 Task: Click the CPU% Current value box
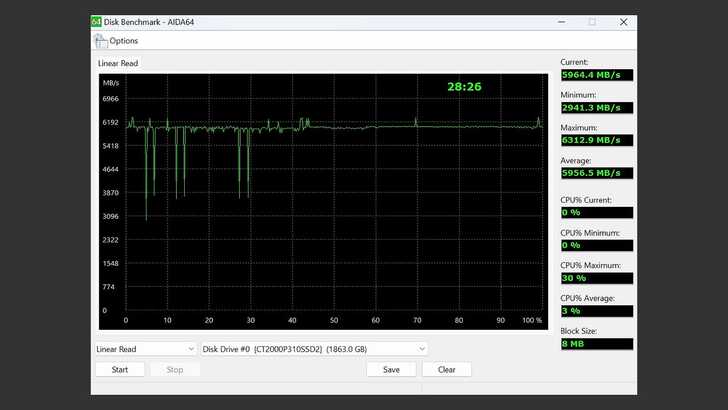(x=596, y=212)
